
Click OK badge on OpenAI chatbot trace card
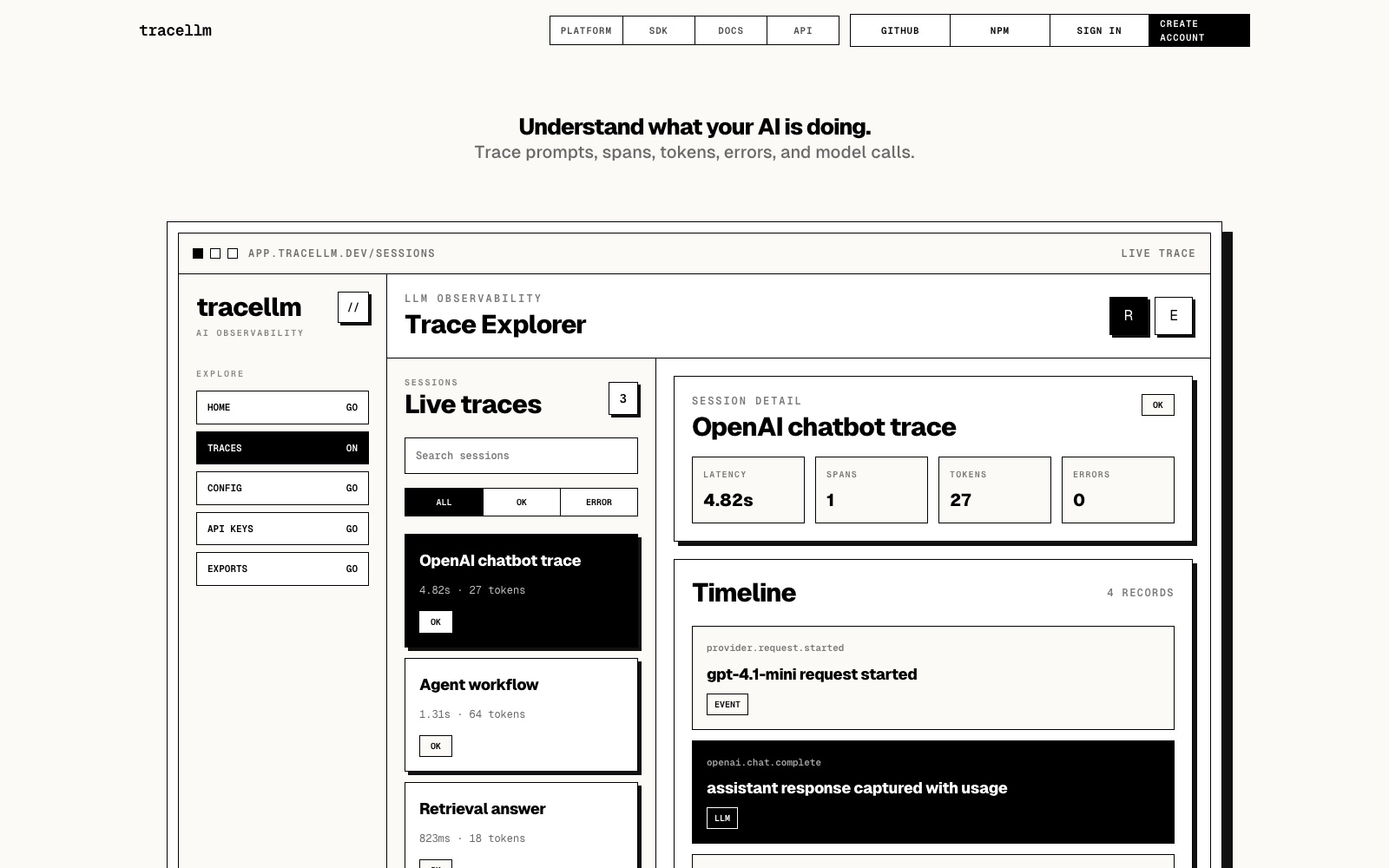(436, 621)
